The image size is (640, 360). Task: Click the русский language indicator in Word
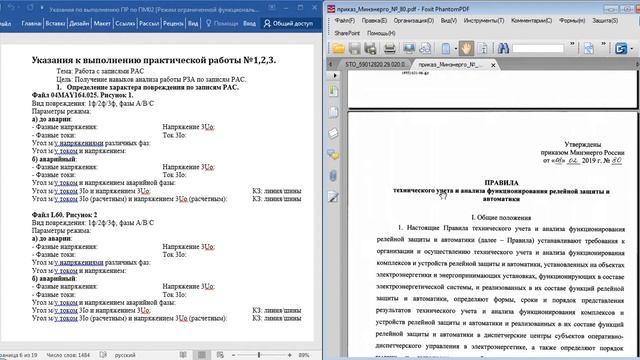pyautogui.click(x=125, y=355)
